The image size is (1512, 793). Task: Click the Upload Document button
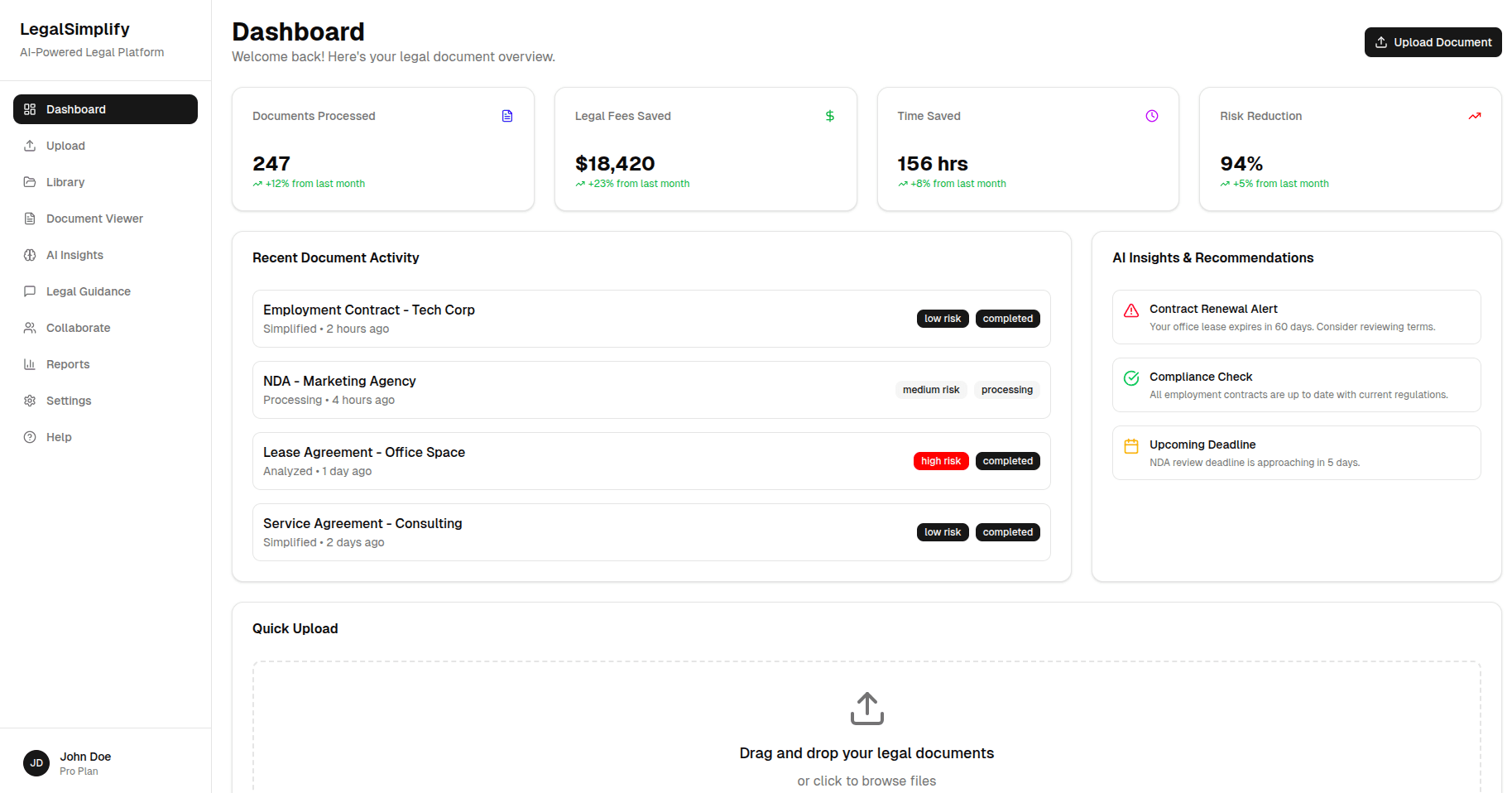tap(1433, 42)
